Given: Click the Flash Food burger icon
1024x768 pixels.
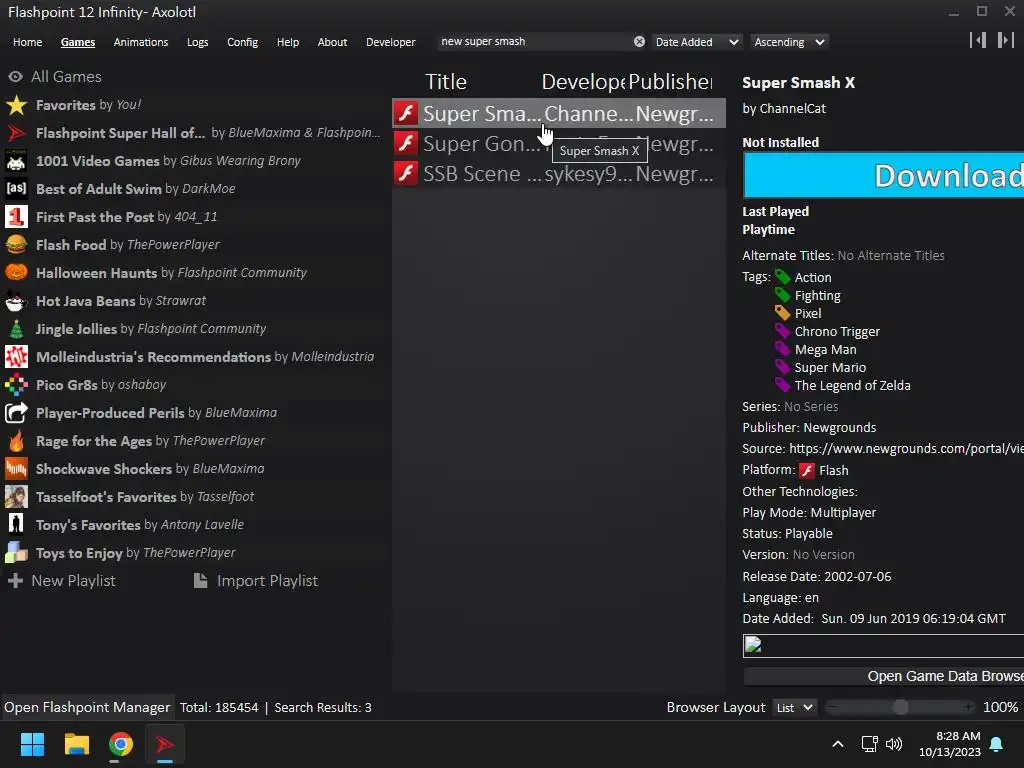Looking at the screenshot, I should pos(16,245).
